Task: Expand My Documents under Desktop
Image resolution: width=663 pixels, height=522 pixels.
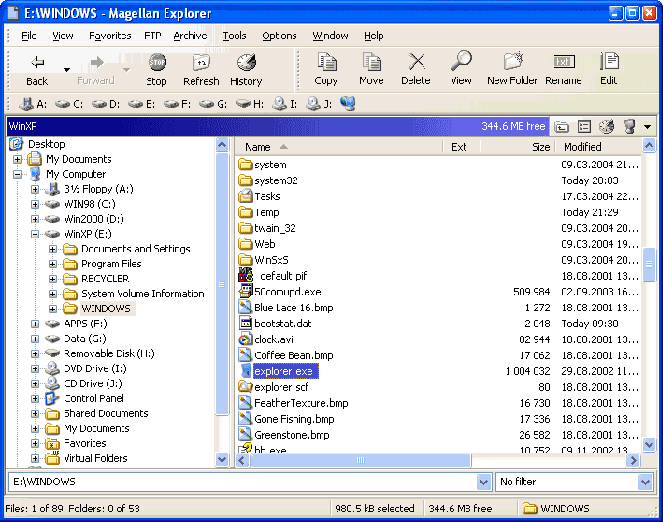Action: point(17,160)
